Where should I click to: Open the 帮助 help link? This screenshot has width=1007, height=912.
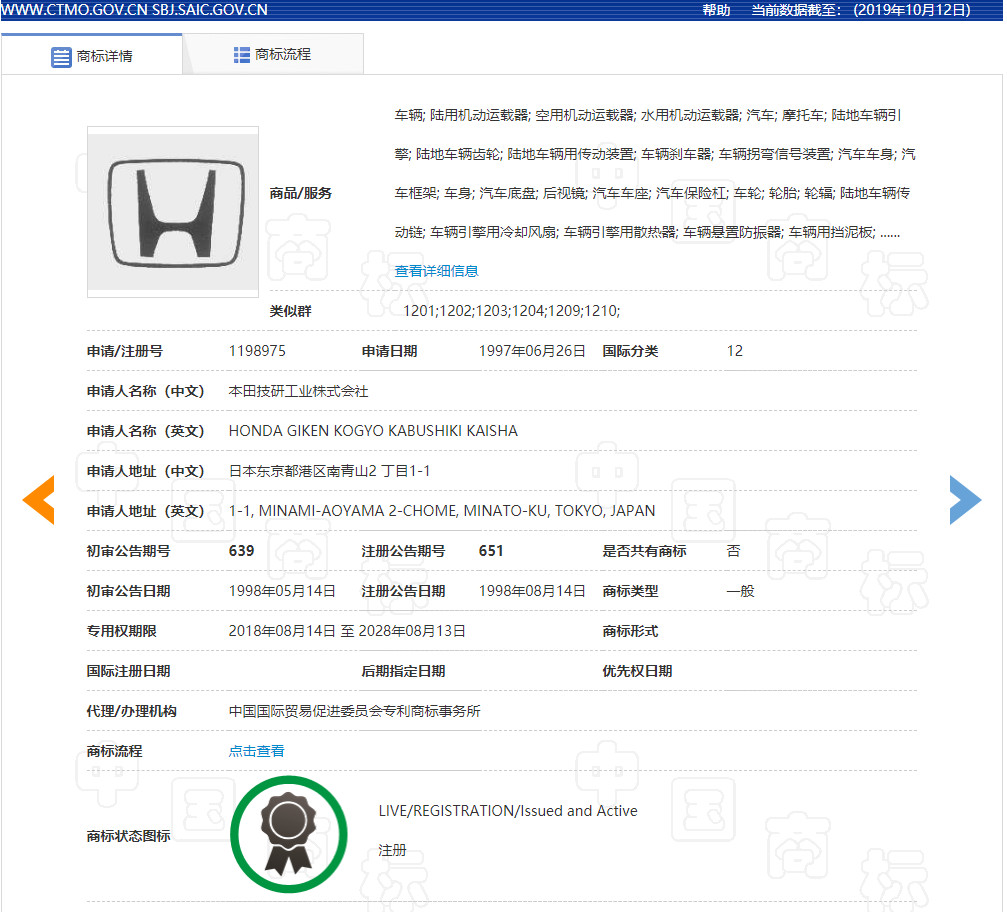coord(716,10)
